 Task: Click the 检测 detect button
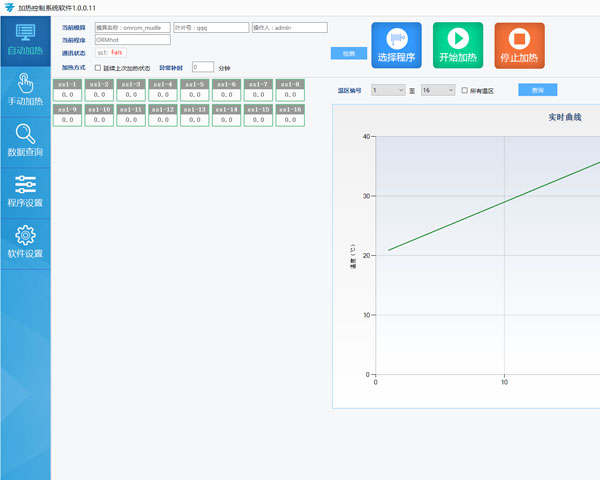[x=348, y=53]
